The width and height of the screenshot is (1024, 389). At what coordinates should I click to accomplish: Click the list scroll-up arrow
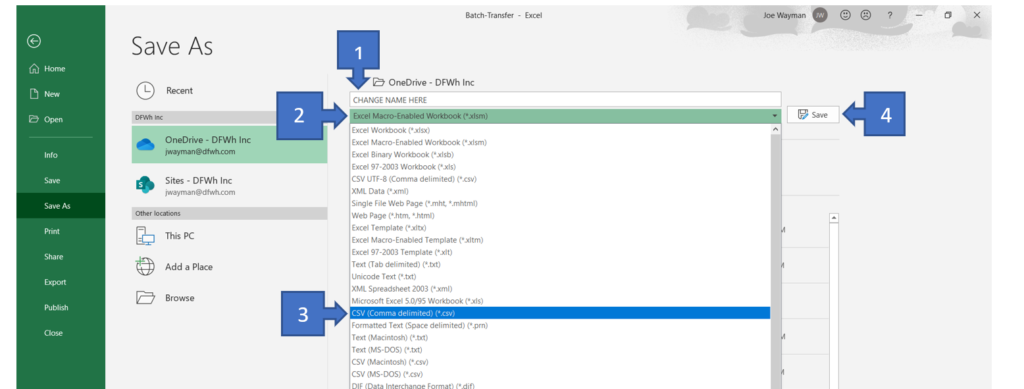(x=776, y=129)
